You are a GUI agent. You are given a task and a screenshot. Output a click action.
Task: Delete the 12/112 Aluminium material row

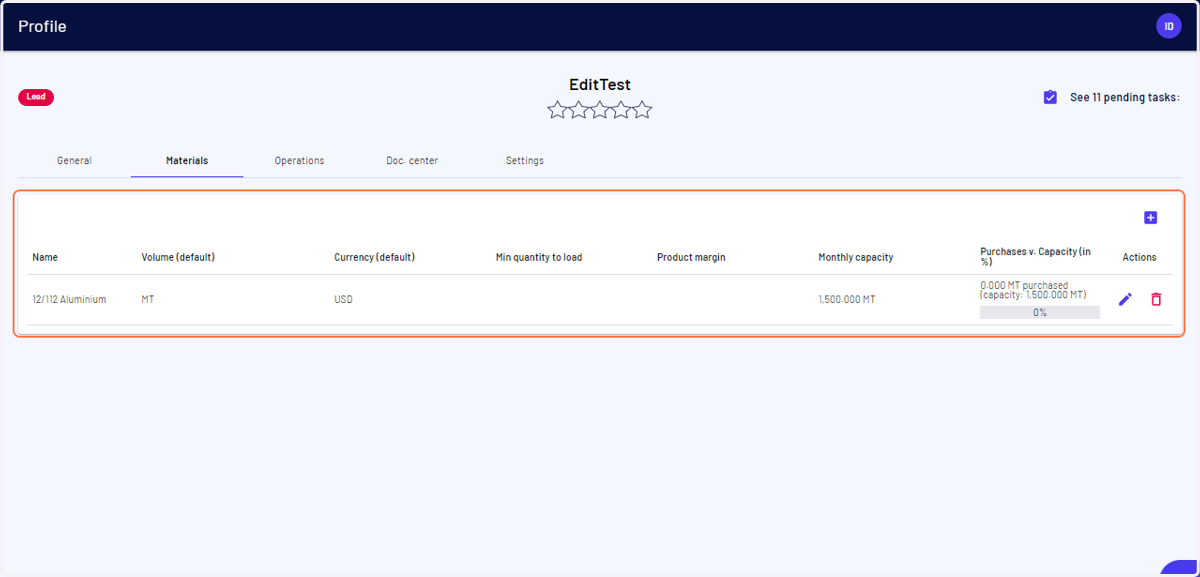click(x=1156, y=299)
